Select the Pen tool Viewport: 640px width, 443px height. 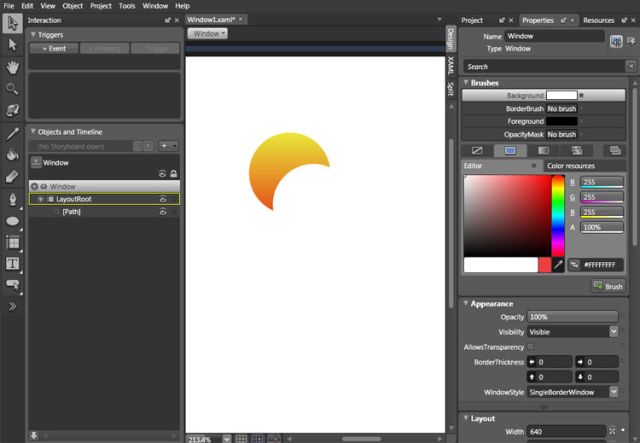tap(12, 200)
